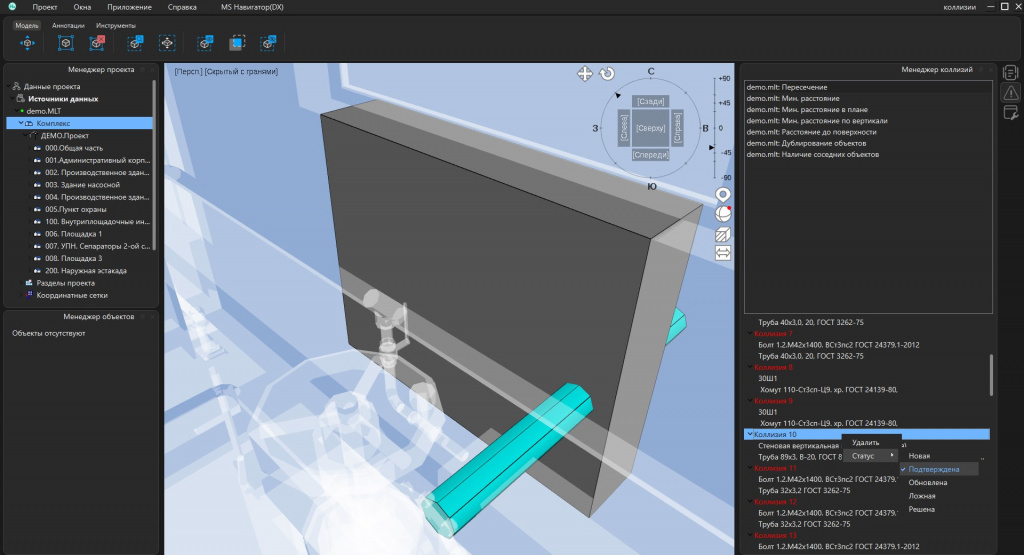Click the dashed-frame move arrows toolbar icon
The width and height of the screenshot is (1024, 555).
pyautogui.click(x=167, y=43)
